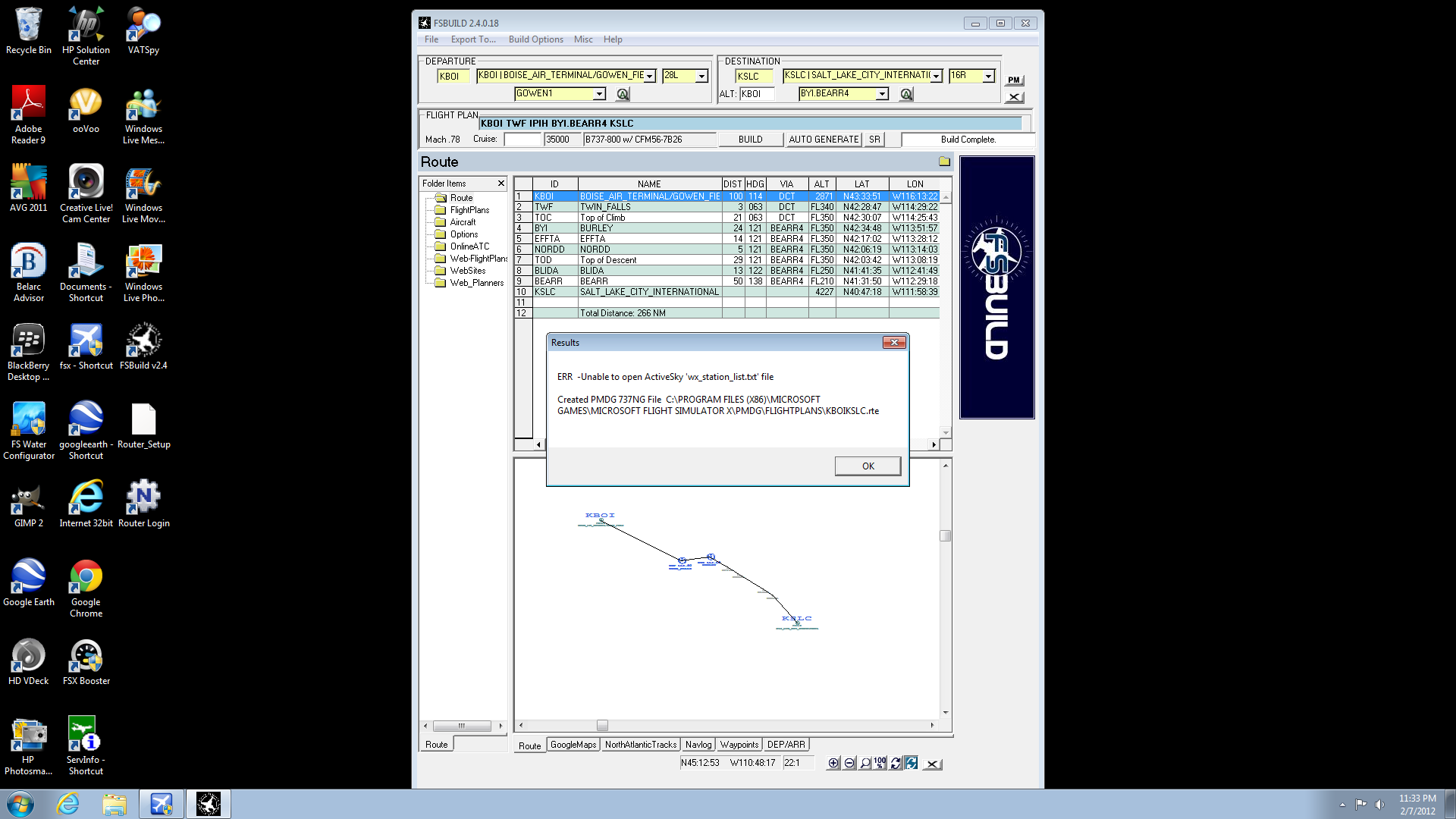The image size is (1456, 819).
Task: Click the departure ICAO KBOI field
Action: click(453, 76)
